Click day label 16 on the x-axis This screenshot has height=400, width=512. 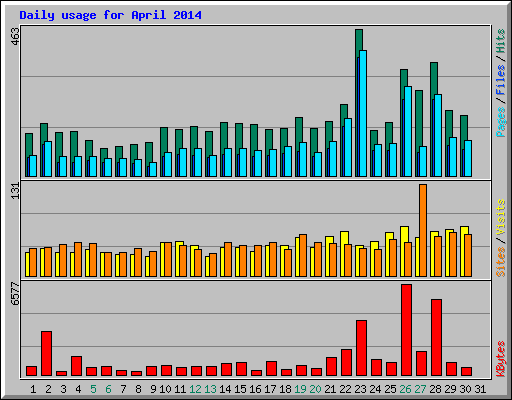[255, 389]
